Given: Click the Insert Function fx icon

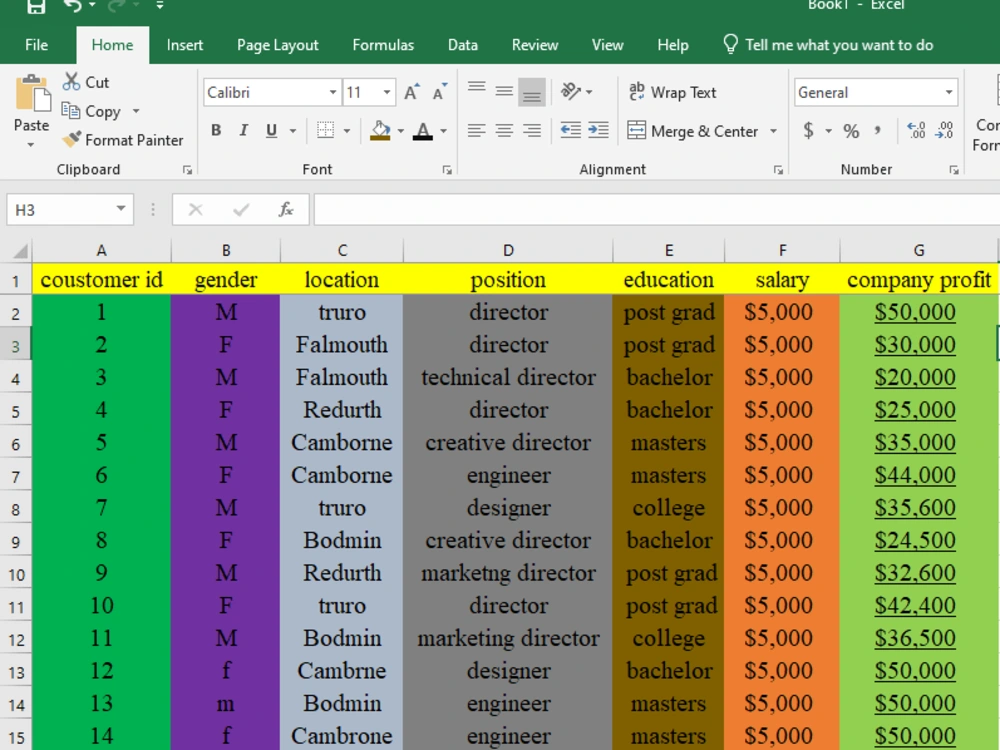Looking at the screenshot, I should [x=286, y=209].
